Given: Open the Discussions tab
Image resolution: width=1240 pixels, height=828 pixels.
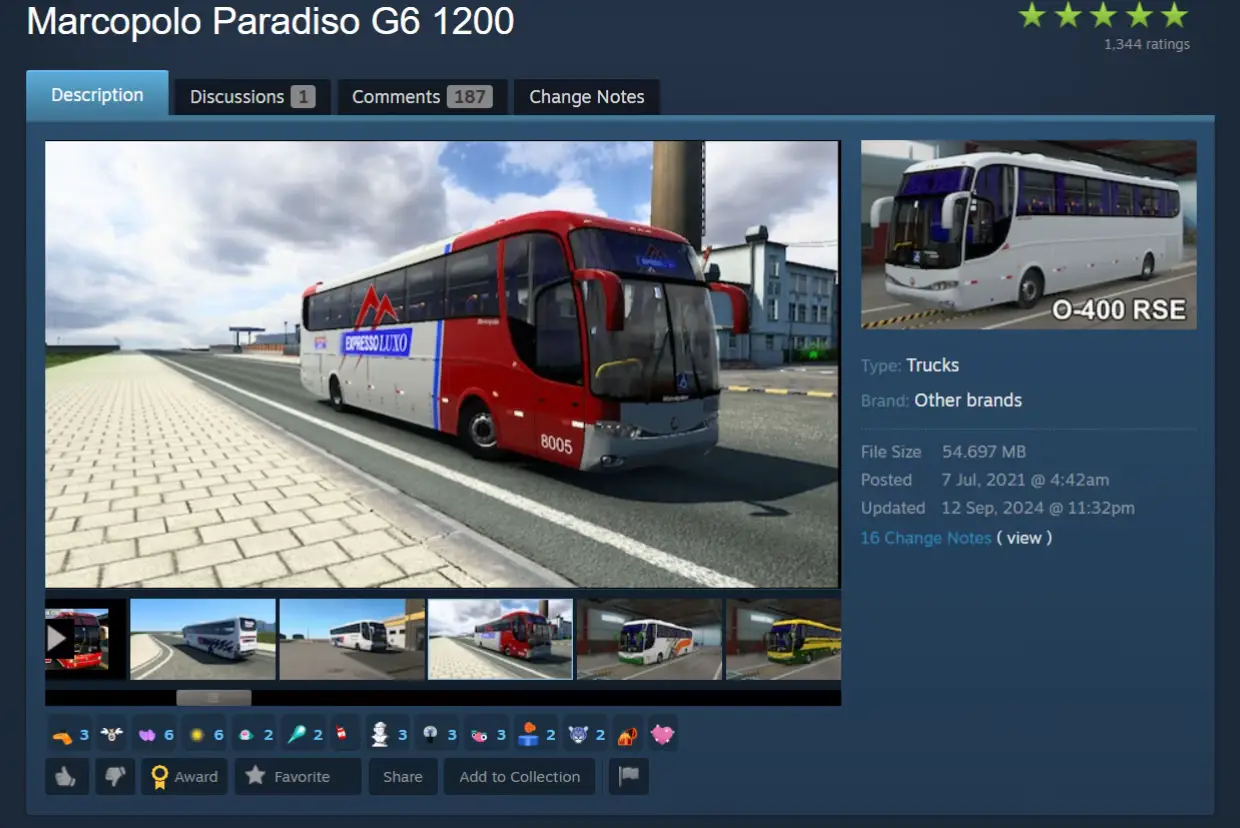Looking at the screenshot, I should pyautogui.click(x=252, y=97).
